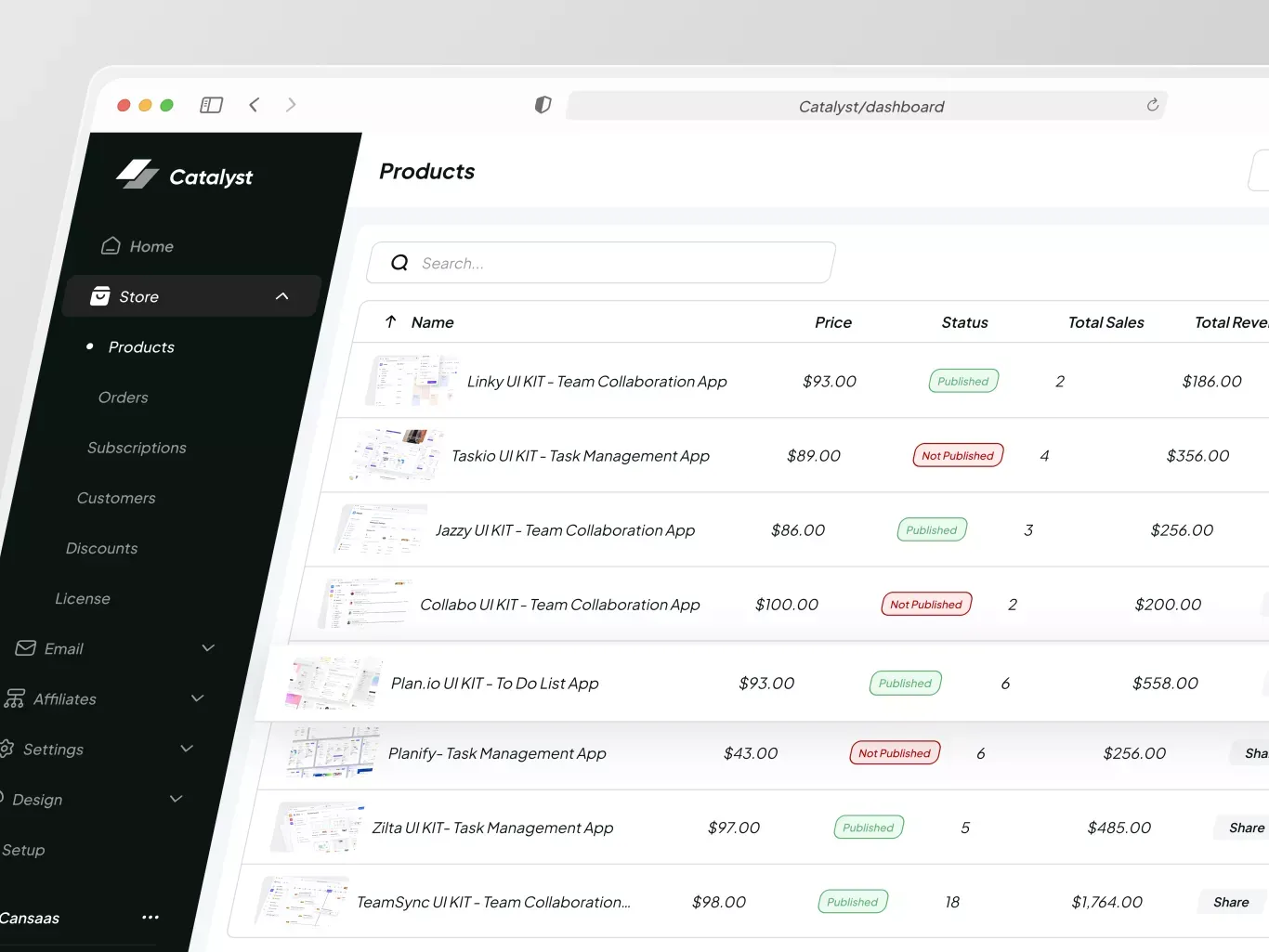Click the Settings gear icon
Image resolution: width=1269 pixels, height=952 pixels.
coord(6,749)
